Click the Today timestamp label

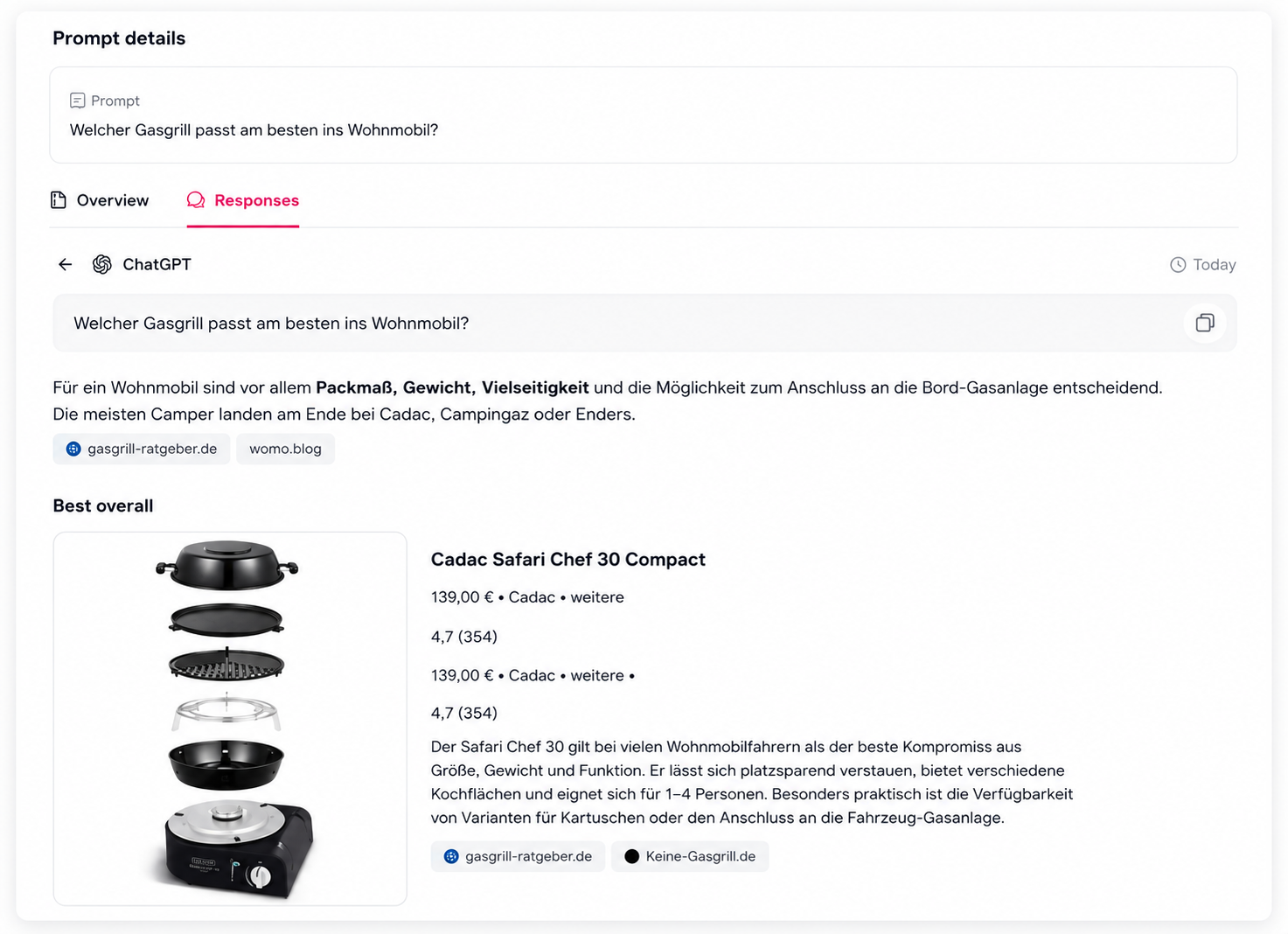[x=1215, y=265]
